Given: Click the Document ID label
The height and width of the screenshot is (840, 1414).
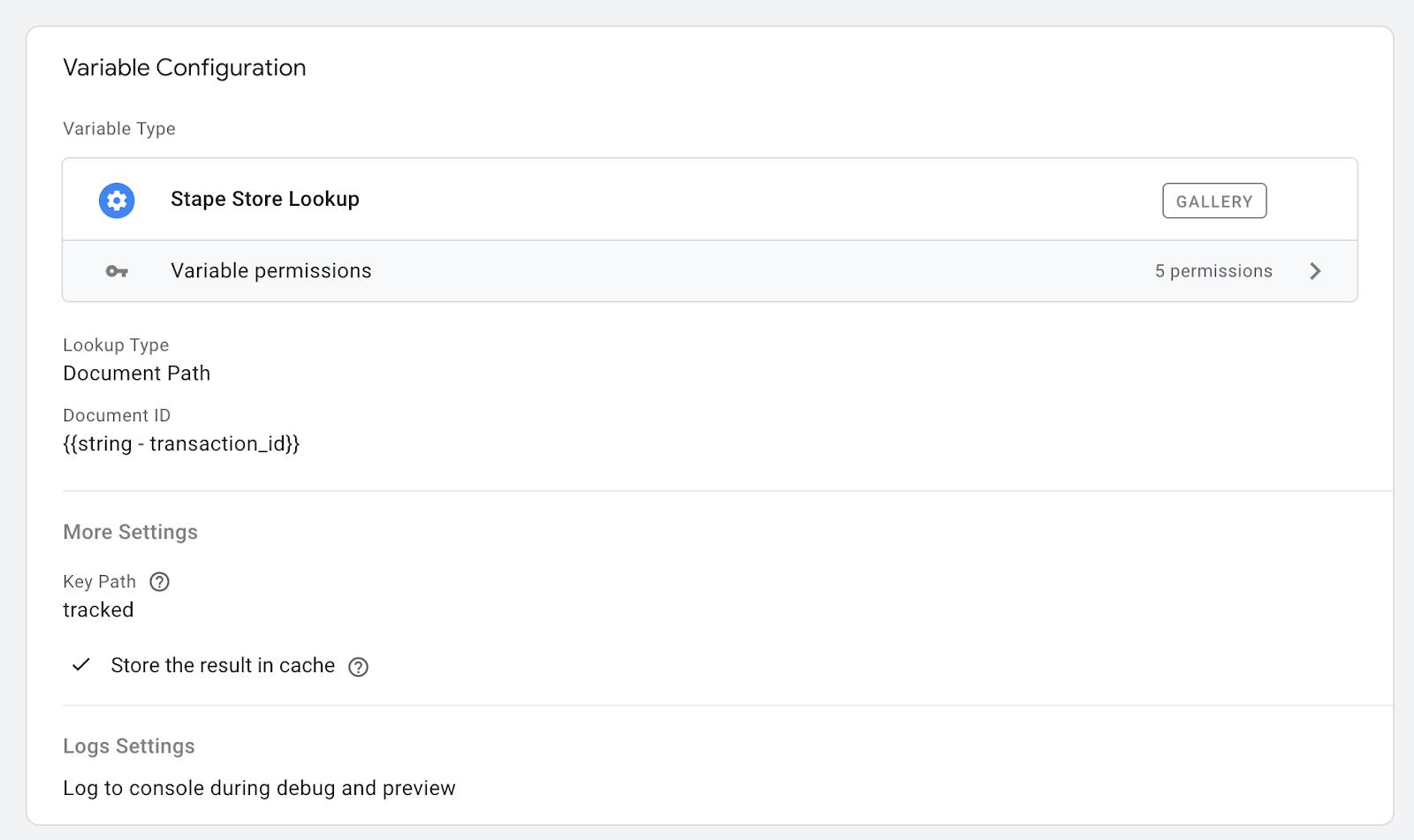Looking at the screenshot, I should (117, 415).
